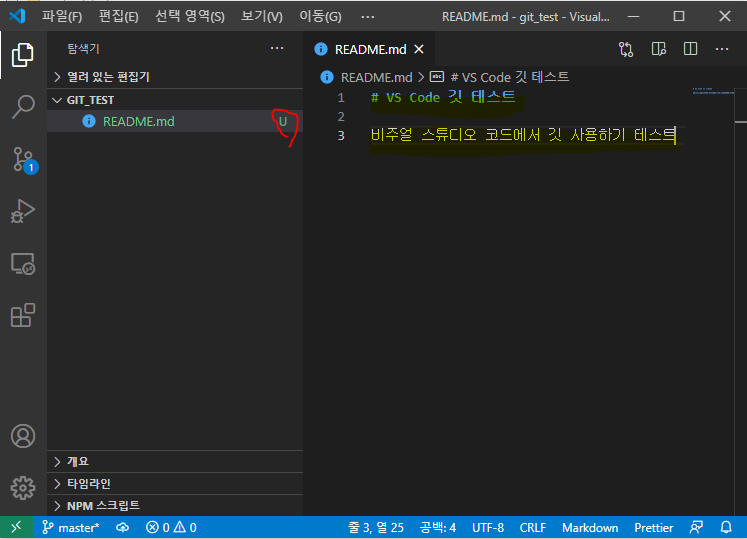The image size is (747, 539).
Task: Click the 탐색기 panel title
Action: click(x=83, y=48)
